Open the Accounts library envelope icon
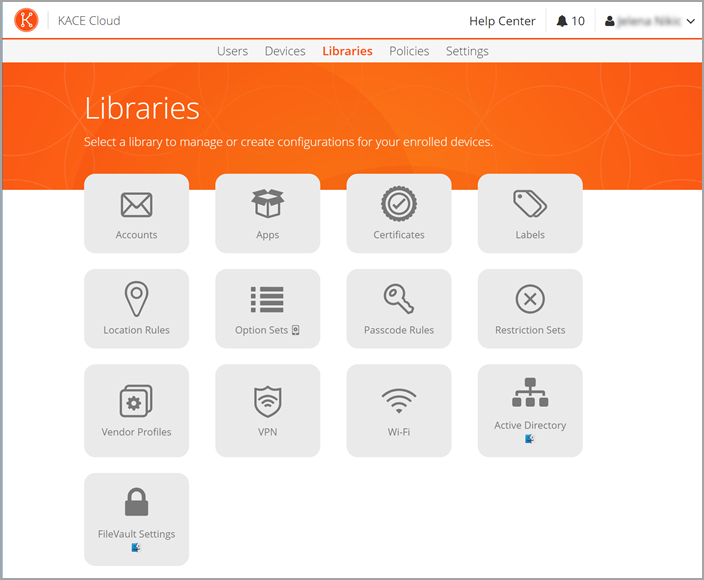Viewport: 704px width, 580px height. tap(136, 205)
